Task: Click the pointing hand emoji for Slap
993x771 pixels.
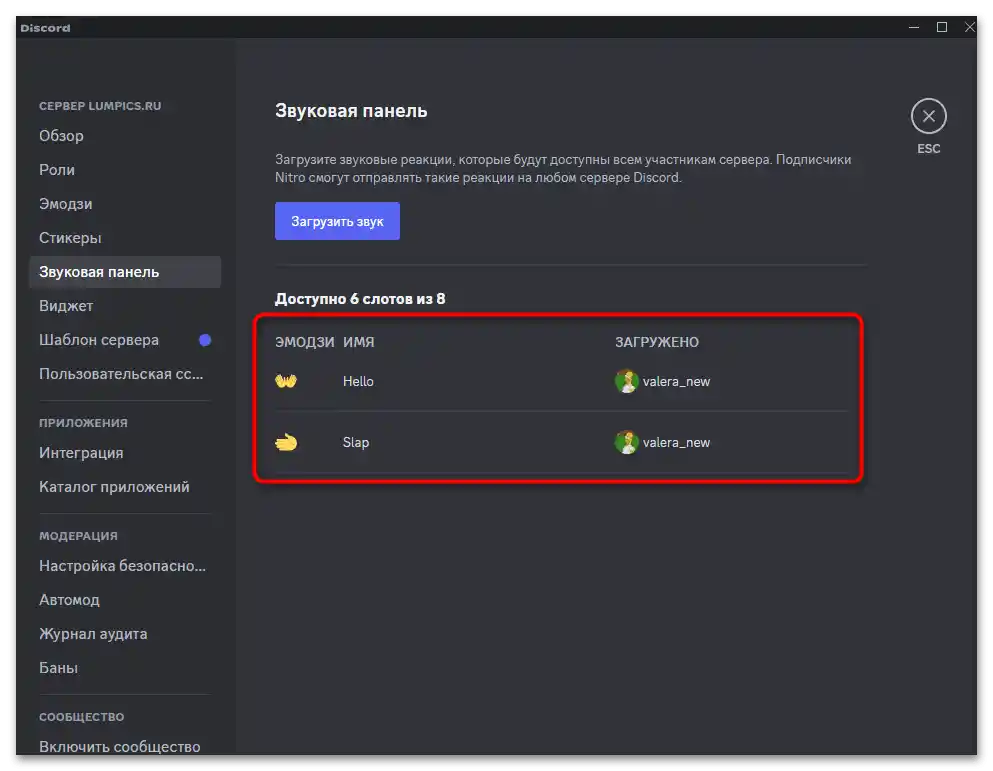Action: click(x=287, y=442)
